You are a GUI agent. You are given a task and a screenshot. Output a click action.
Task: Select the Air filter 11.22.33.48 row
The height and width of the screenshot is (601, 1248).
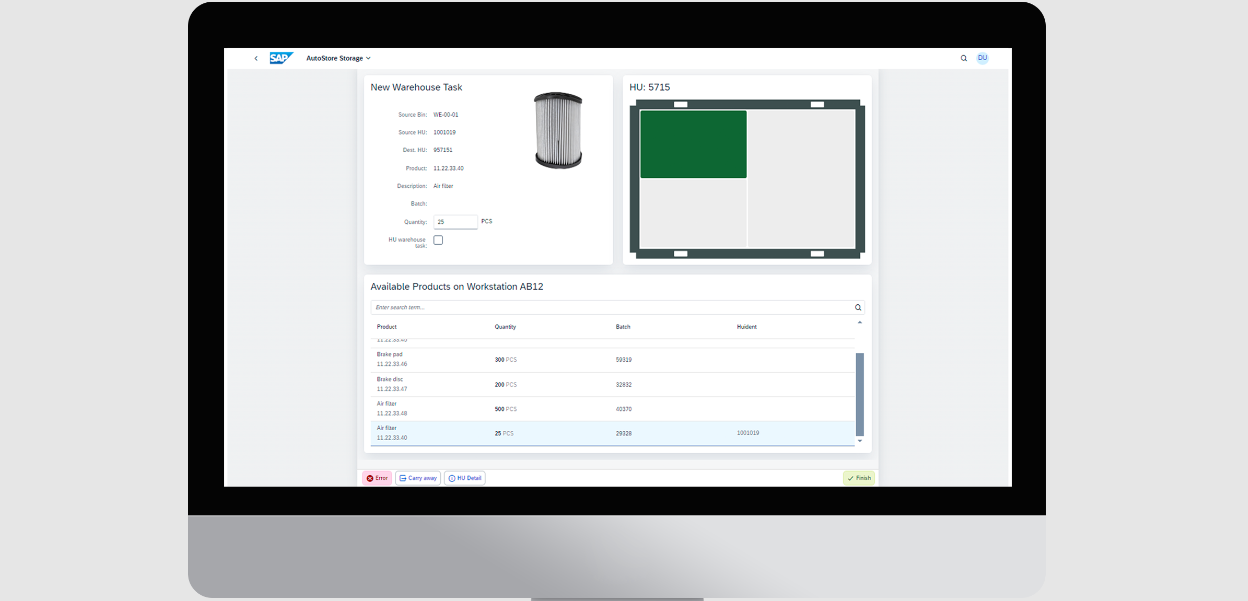click(x=613, y=409)
